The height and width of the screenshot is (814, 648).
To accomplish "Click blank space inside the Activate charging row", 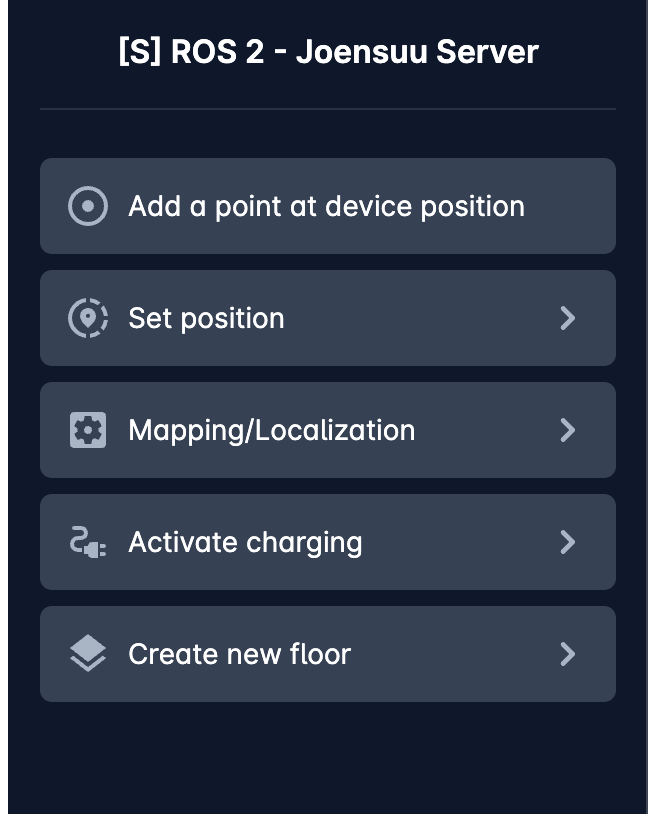I will pyautogui.click(x=462, y=542).
